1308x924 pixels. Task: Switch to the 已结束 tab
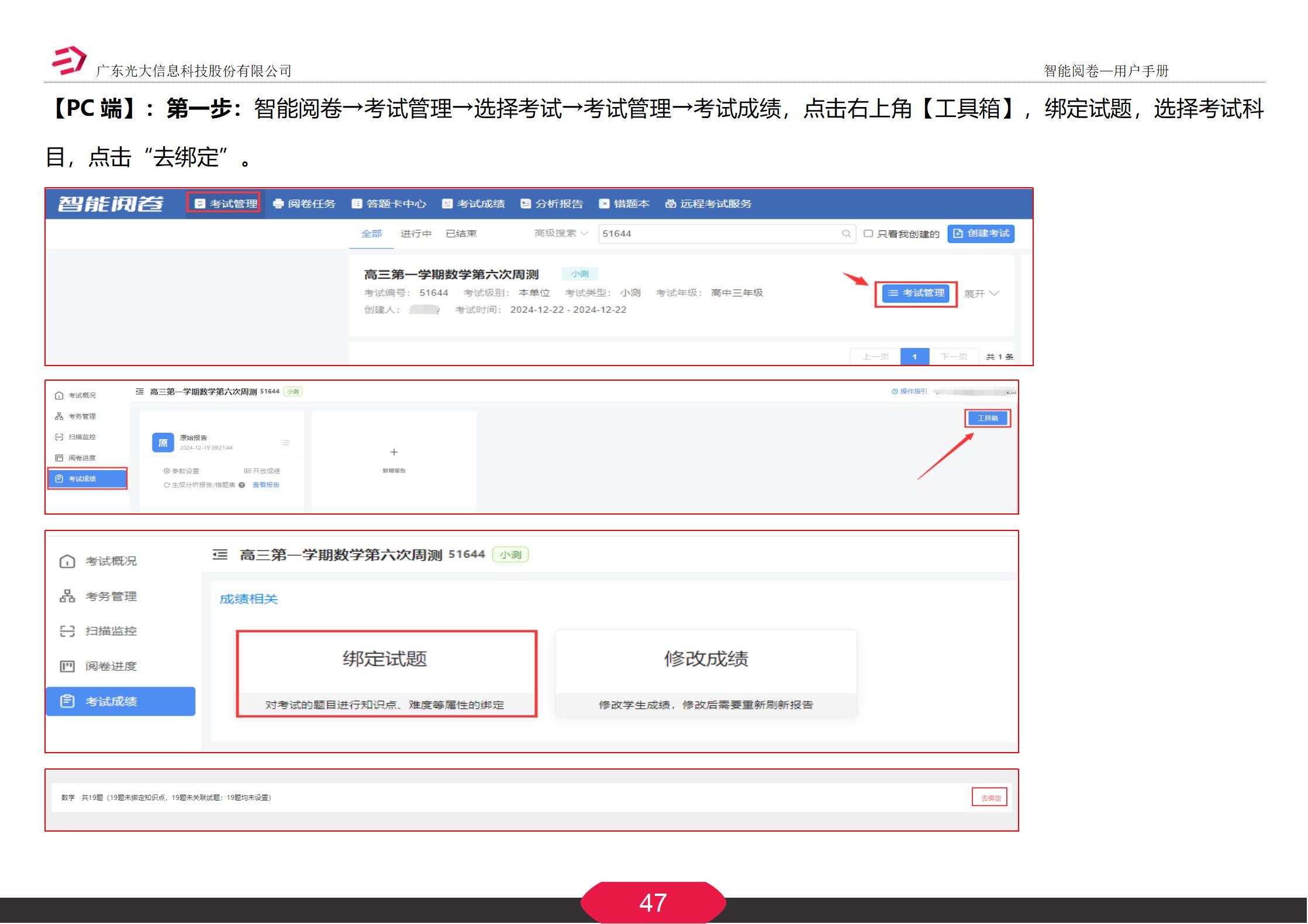tap(462, 233)
